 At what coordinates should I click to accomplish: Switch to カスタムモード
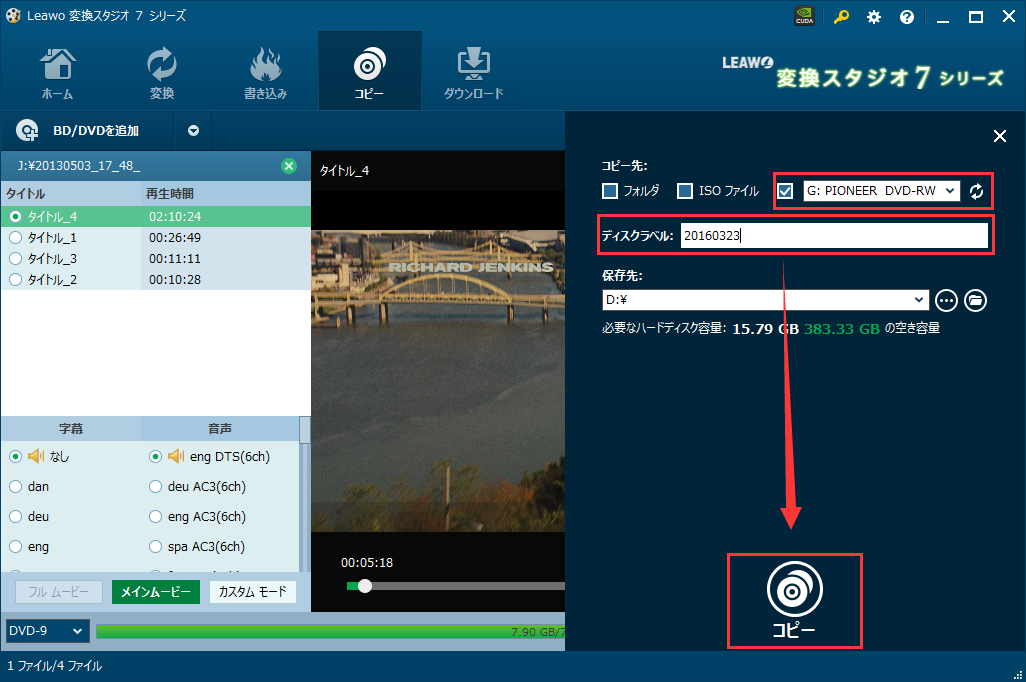click(255, 591)
